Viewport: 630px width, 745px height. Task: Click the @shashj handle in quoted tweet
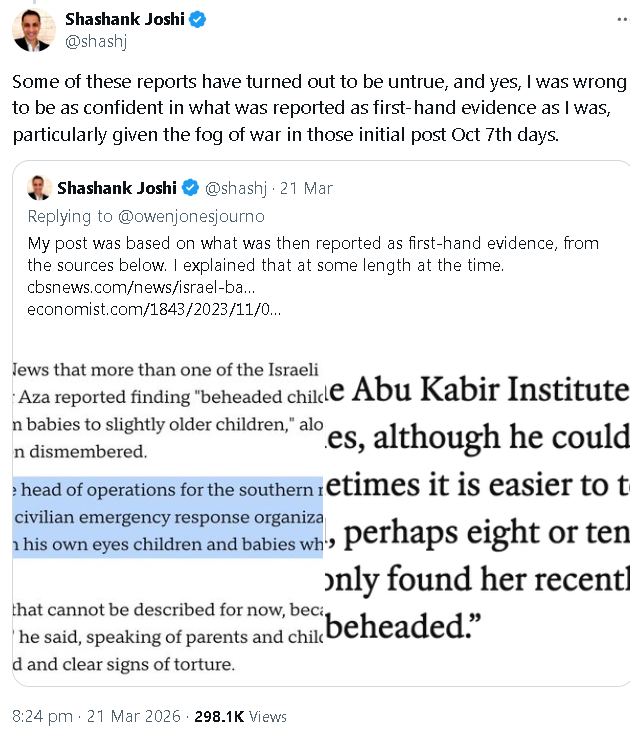(x=236, y=188)
